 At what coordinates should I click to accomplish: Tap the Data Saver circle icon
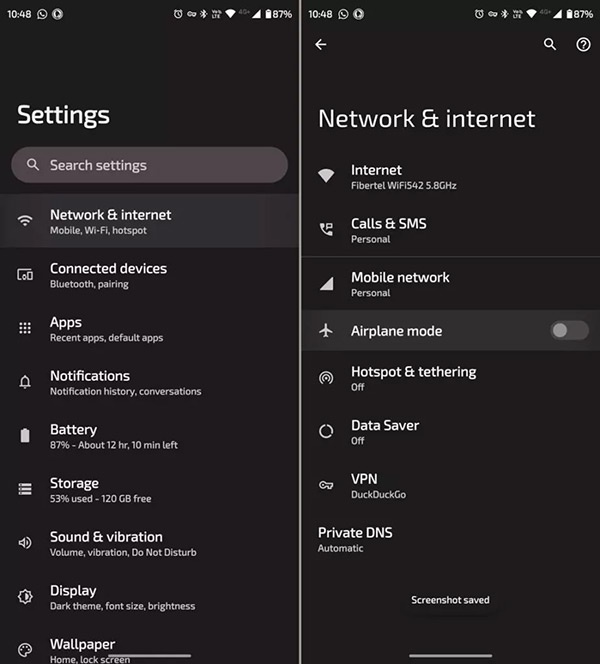pos(326,432)
